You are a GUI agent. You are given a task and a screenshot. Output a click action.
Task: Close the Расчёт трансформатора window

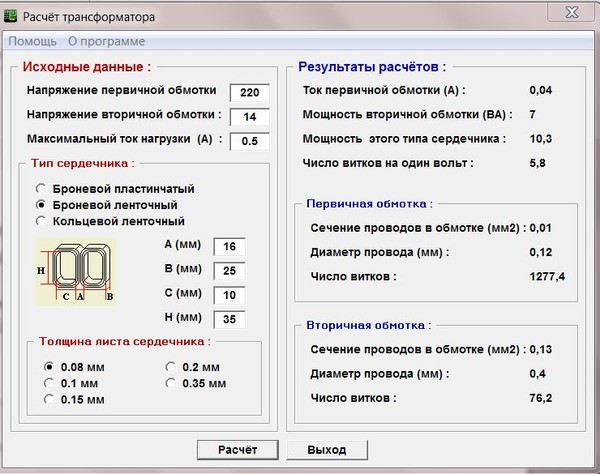[572, 12]
